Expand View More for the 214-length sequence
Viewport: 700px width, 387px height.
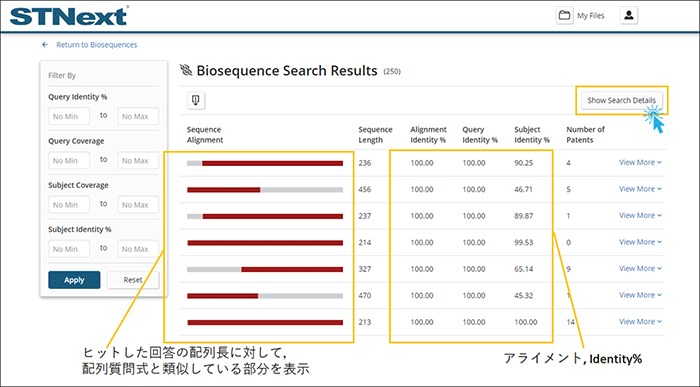click(x=640, y=242)
